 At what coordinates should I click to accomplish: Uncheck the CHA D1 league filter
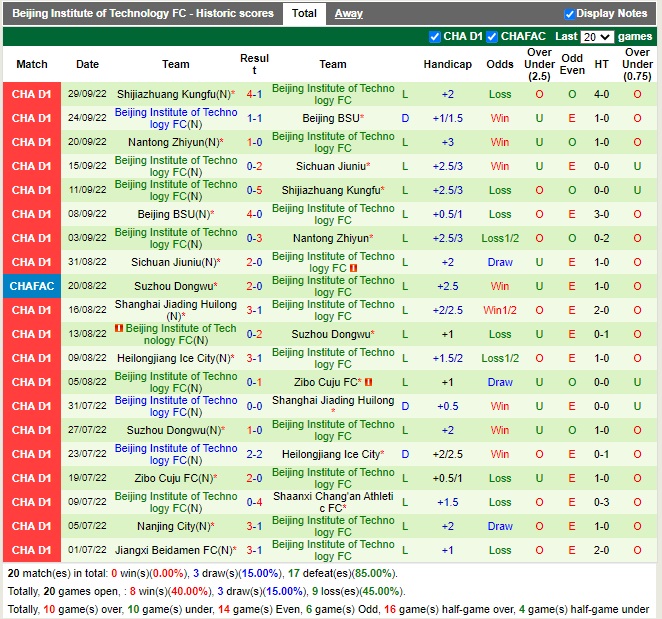[435, 37]
